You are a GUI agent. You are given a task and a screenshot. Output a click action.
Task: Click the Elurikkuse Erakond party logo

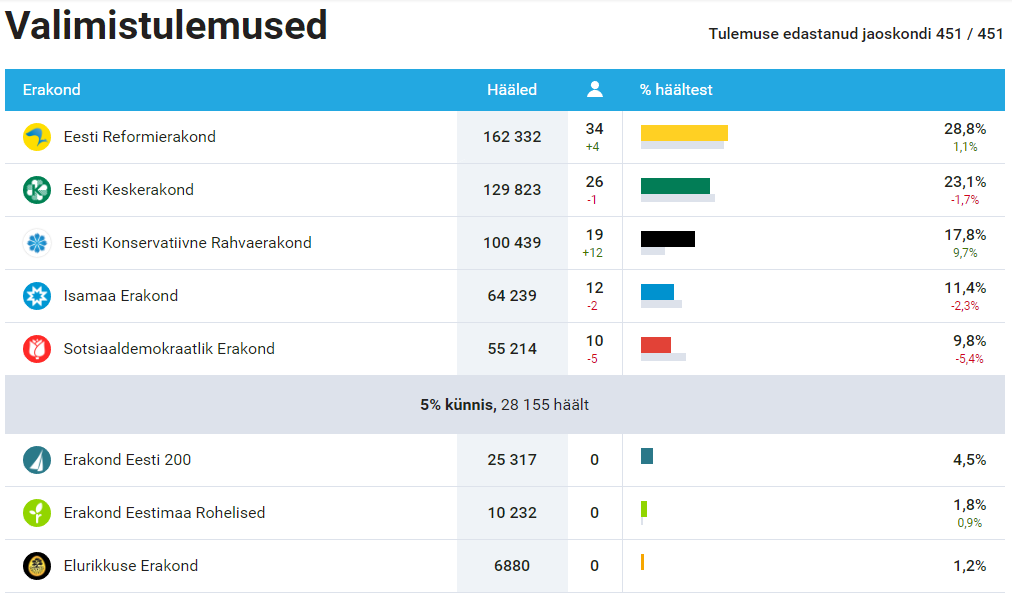(x=37, y=566)
